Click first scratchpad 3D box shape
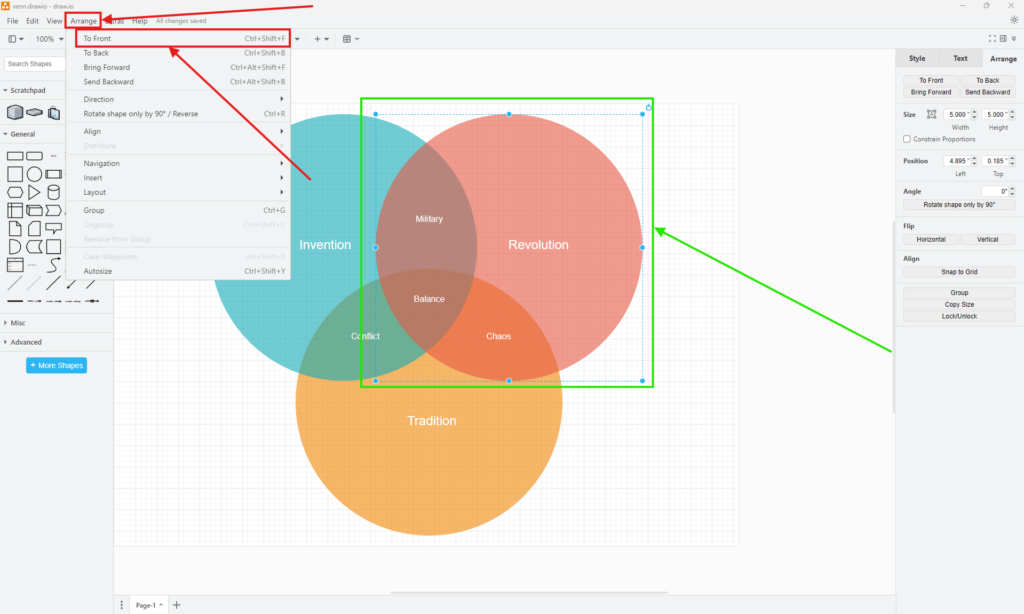Viewport: 1024px width, 614px height. [15, 112]
